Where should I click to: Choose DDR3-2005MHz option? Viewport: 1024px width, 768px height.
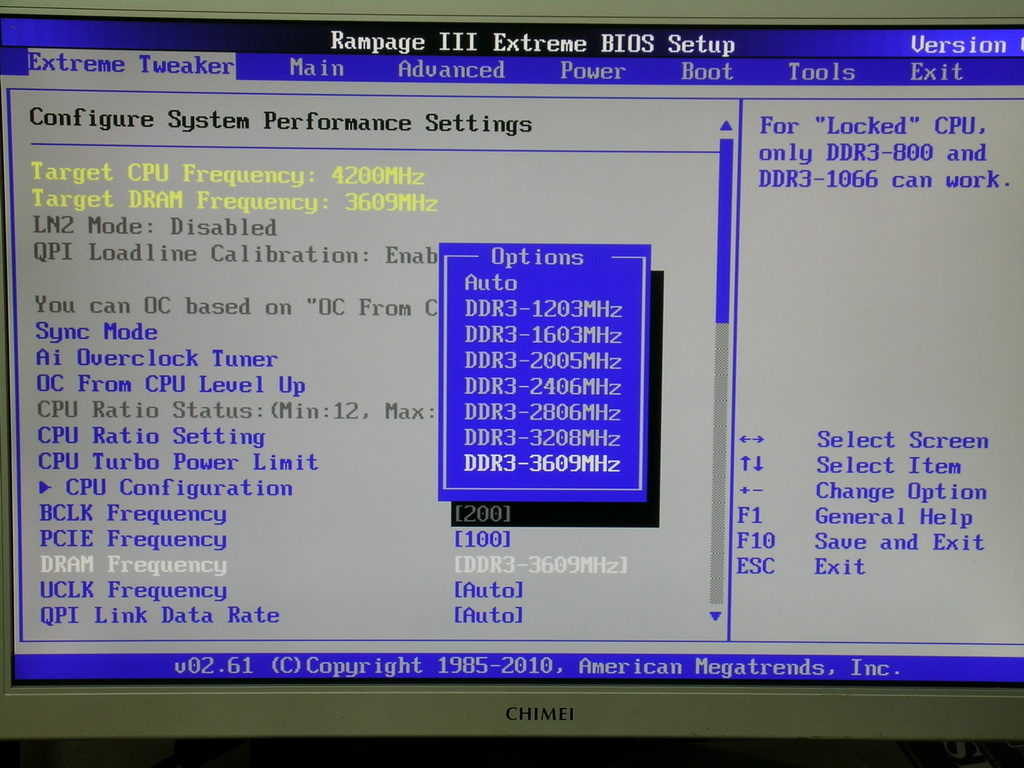(x=543, y=360)
